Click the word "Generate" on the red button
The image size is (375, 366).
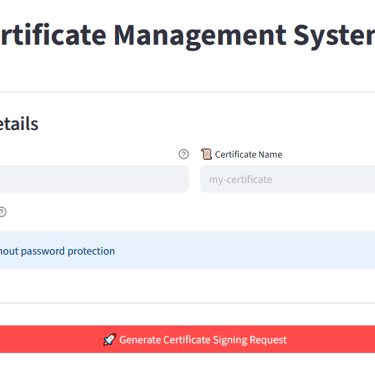pos(140,340)
